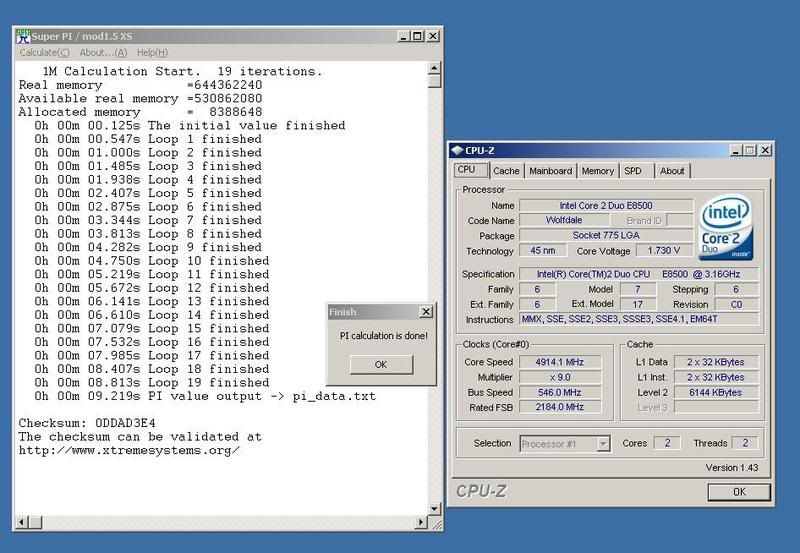The height and width of the screenshot is (553, 800).
Task: Click the CPU-Z title bar icon
Action: (459, 150)
